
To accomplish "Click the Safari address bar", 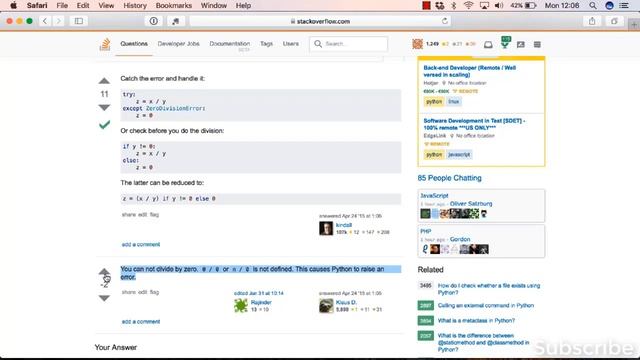I will pyautogui.click(x=320, y=21).
